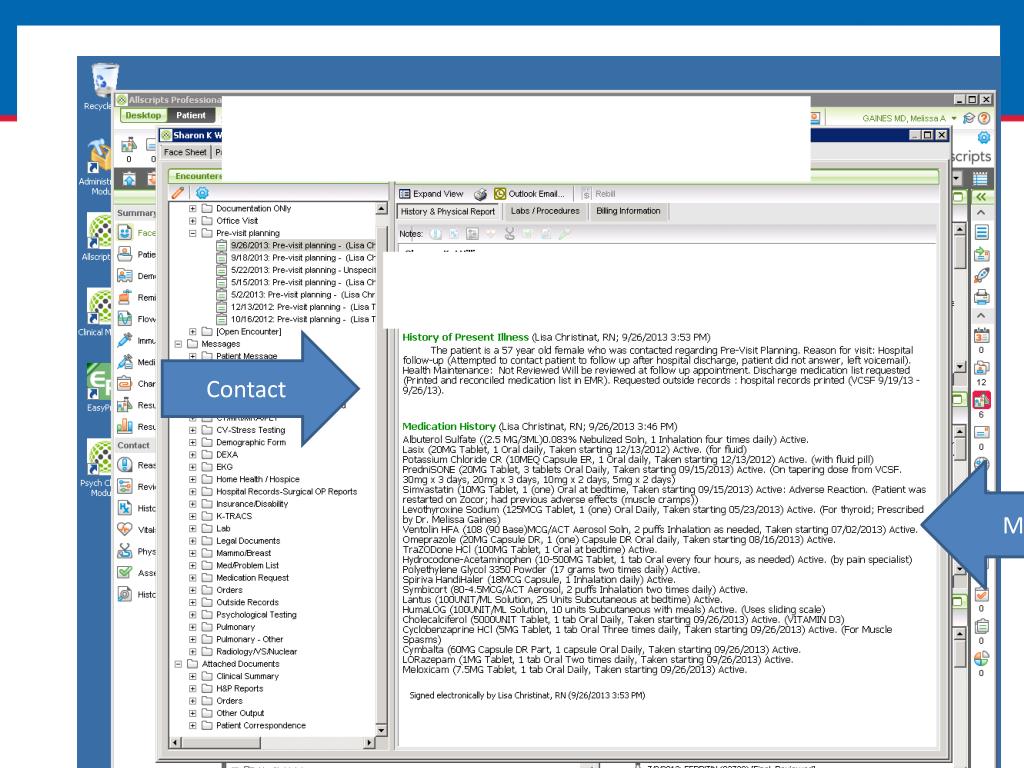Image resolution: width=1024 pixels, height=768 pixels.
Task: Select 12/13/2012 Pre-visit planning note
Action: click(296, 307)
